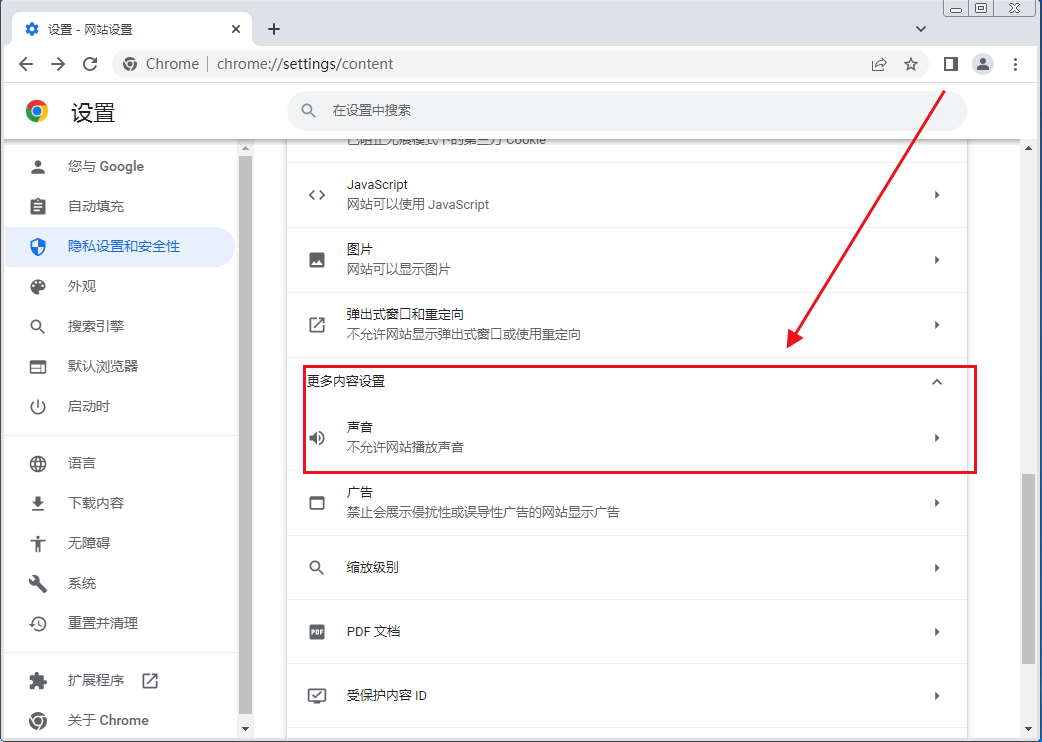This screenshot has height=742, width=1042.
Task: Open JavaScript site settings arrow
Action: 937,195
